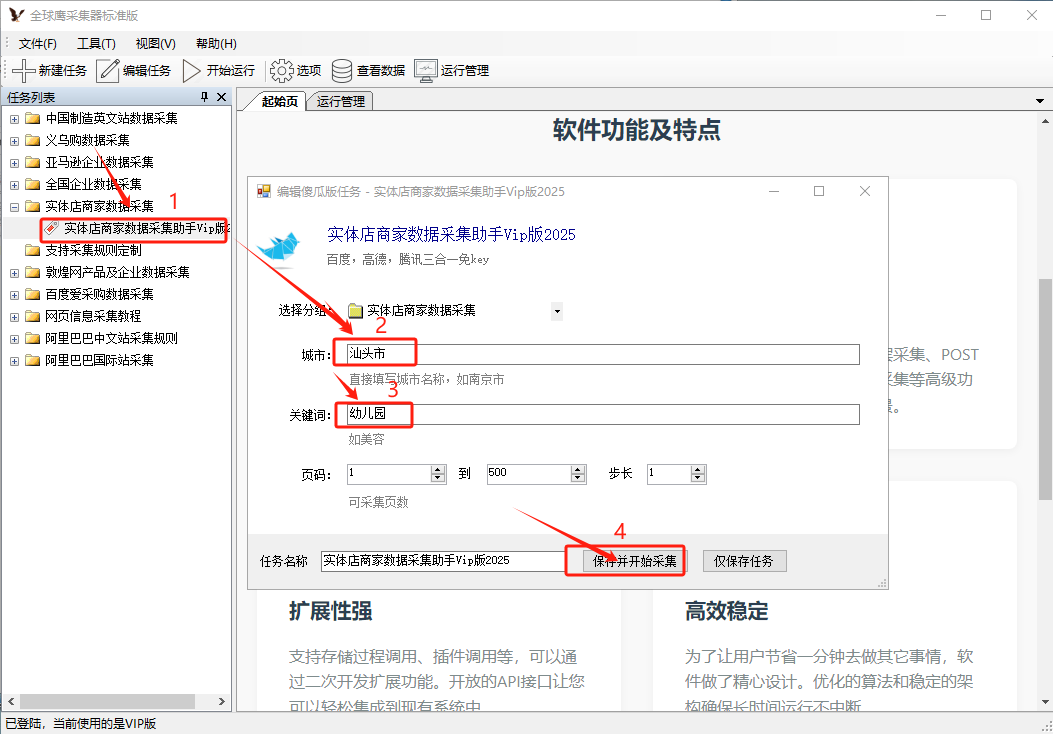This screenshot has height=734, width=1053.
Task: Collapse the 实体店商家数据采集 folder node
Action: pos(14,207)
